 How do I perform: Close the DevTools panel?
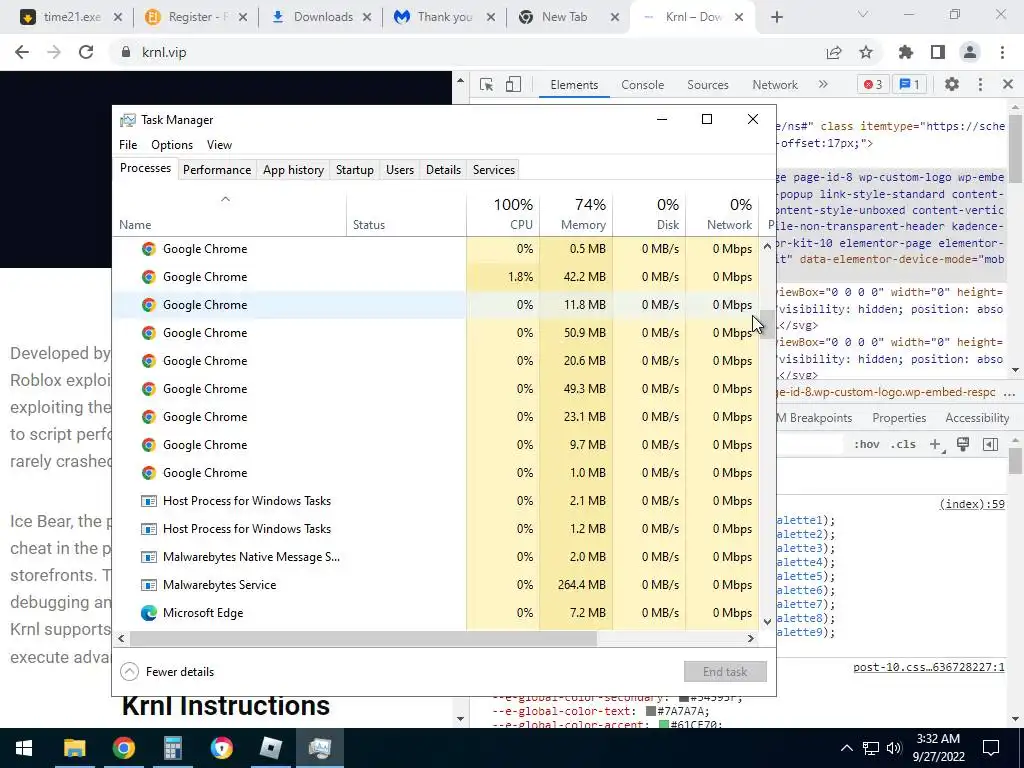(x=1008, y=84)
